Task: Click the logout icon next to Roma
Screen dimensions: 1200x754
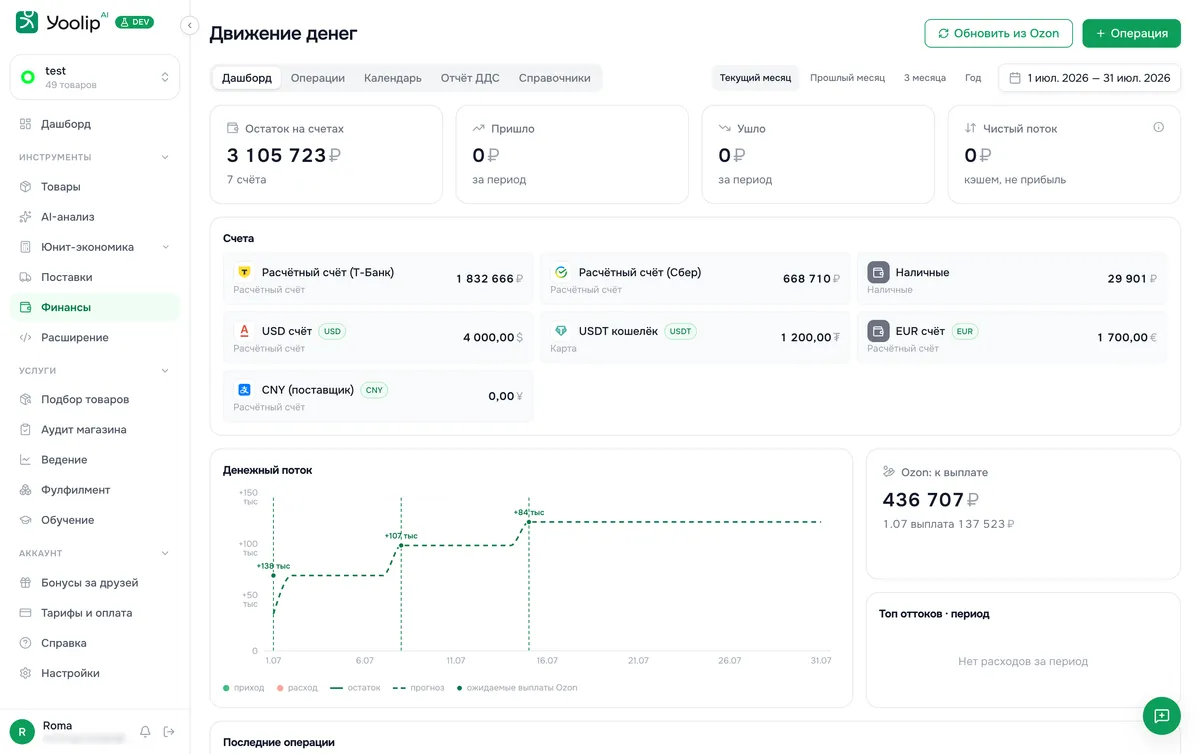Action: (169, 732)
